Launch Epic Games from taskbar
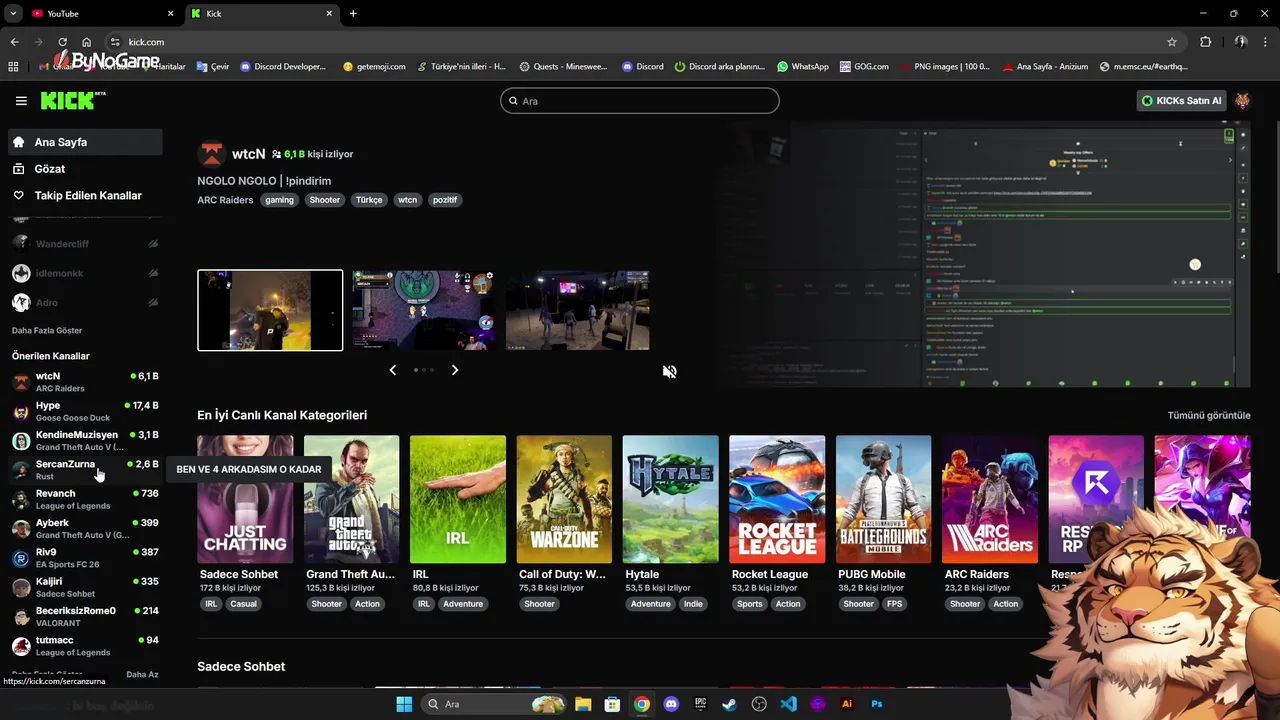This screenshot has height=720, width=1280. (x=701, y=704)
